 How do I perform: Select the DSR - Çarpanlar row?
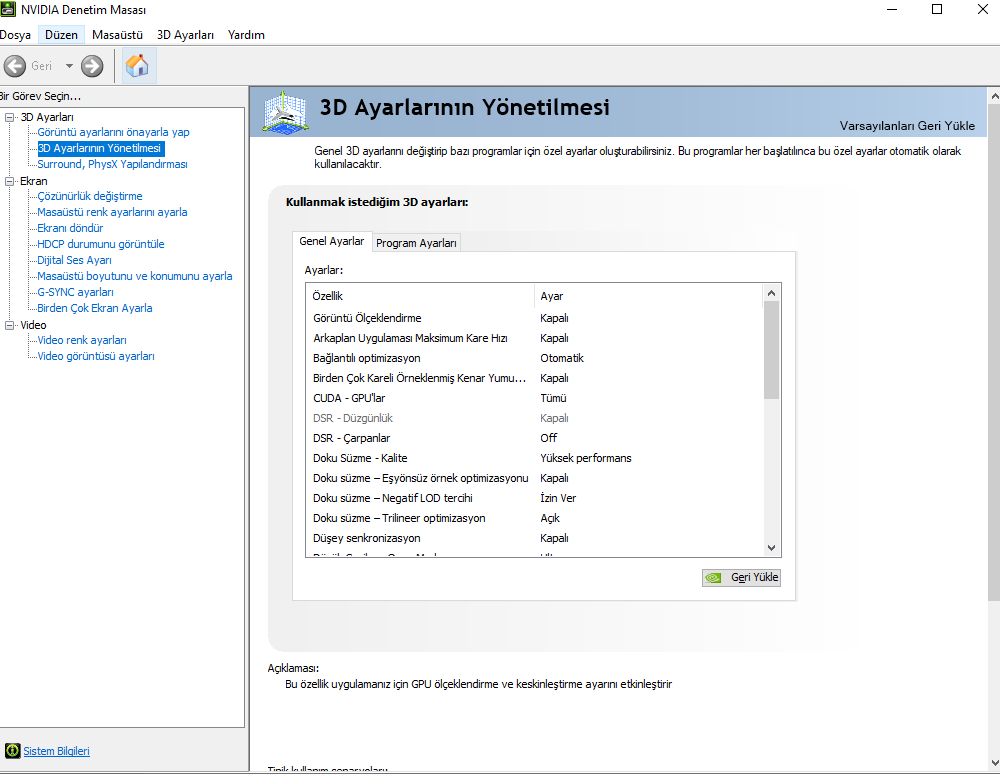coord(534,438)
